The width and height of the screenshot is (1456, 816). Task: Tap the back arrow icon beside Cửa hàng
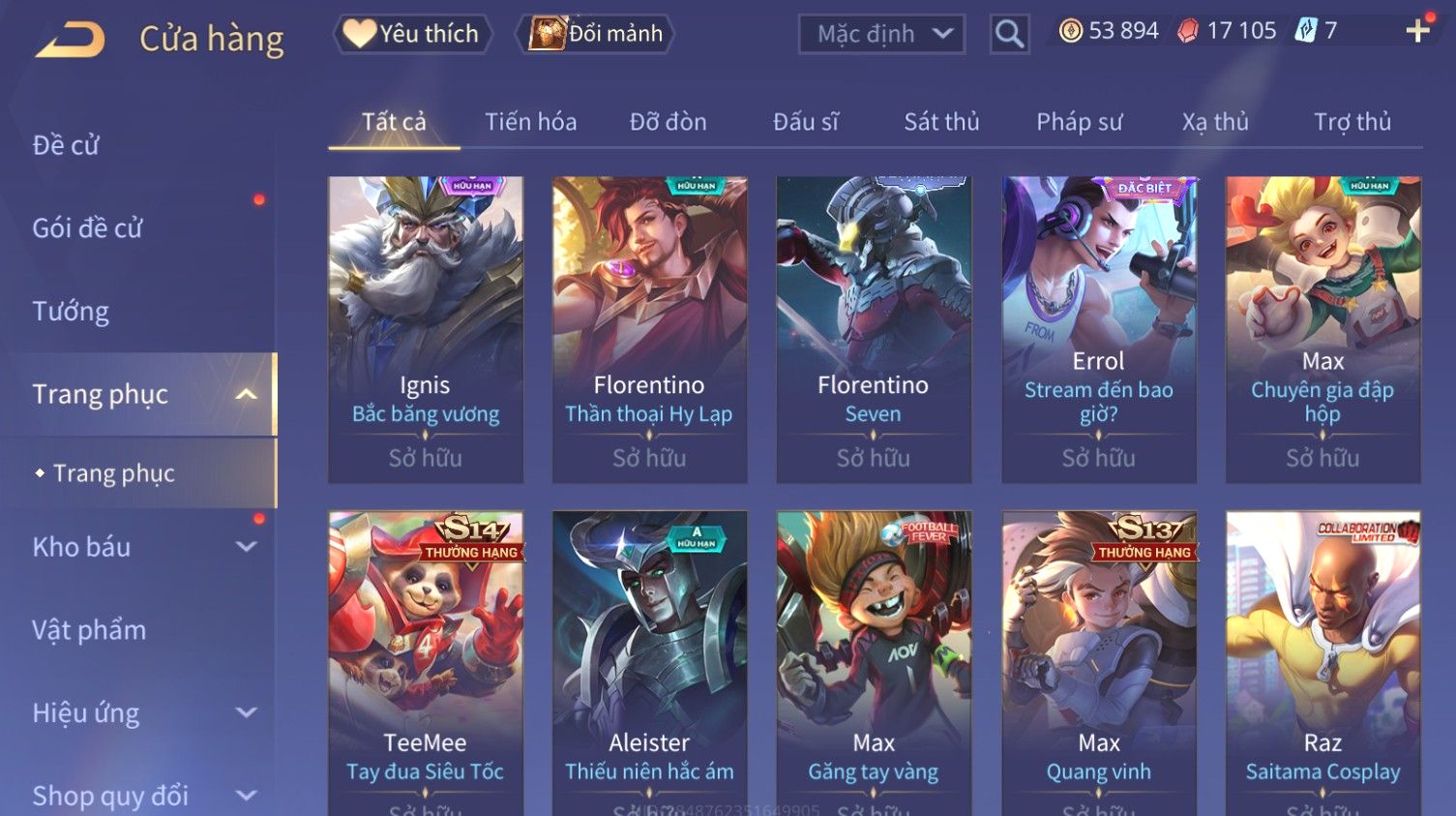[x=70, y=40]
